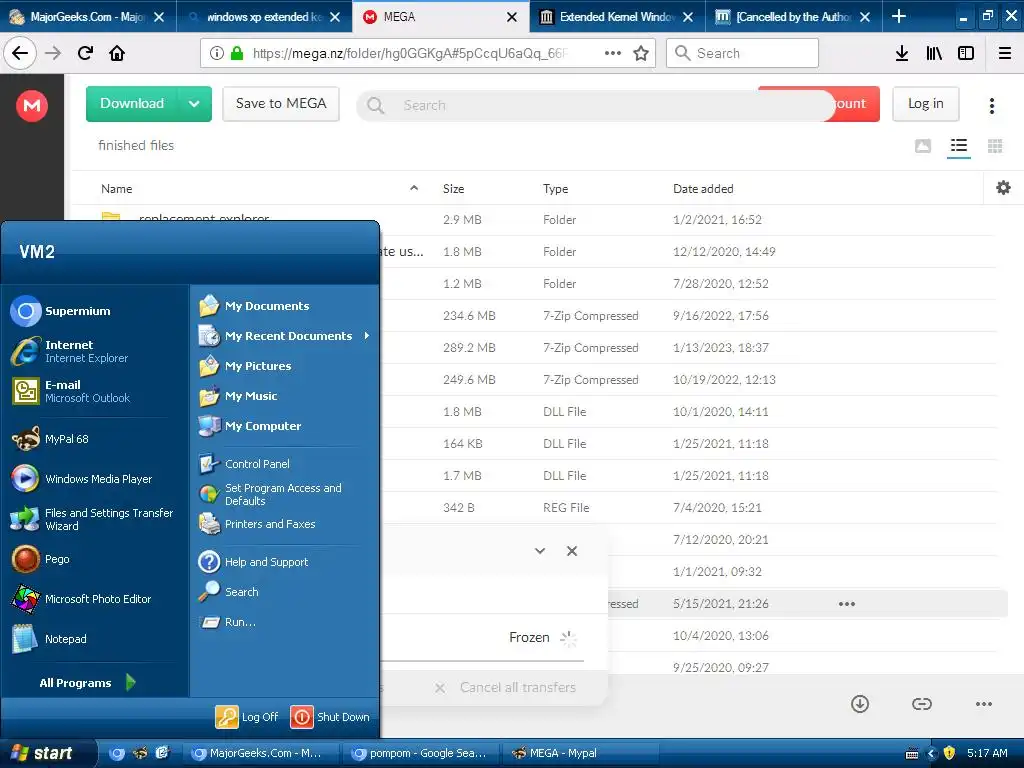Open Printers and Faxes
The height and width of the screenshot is (768, 1024).
[x=257, y=524]
